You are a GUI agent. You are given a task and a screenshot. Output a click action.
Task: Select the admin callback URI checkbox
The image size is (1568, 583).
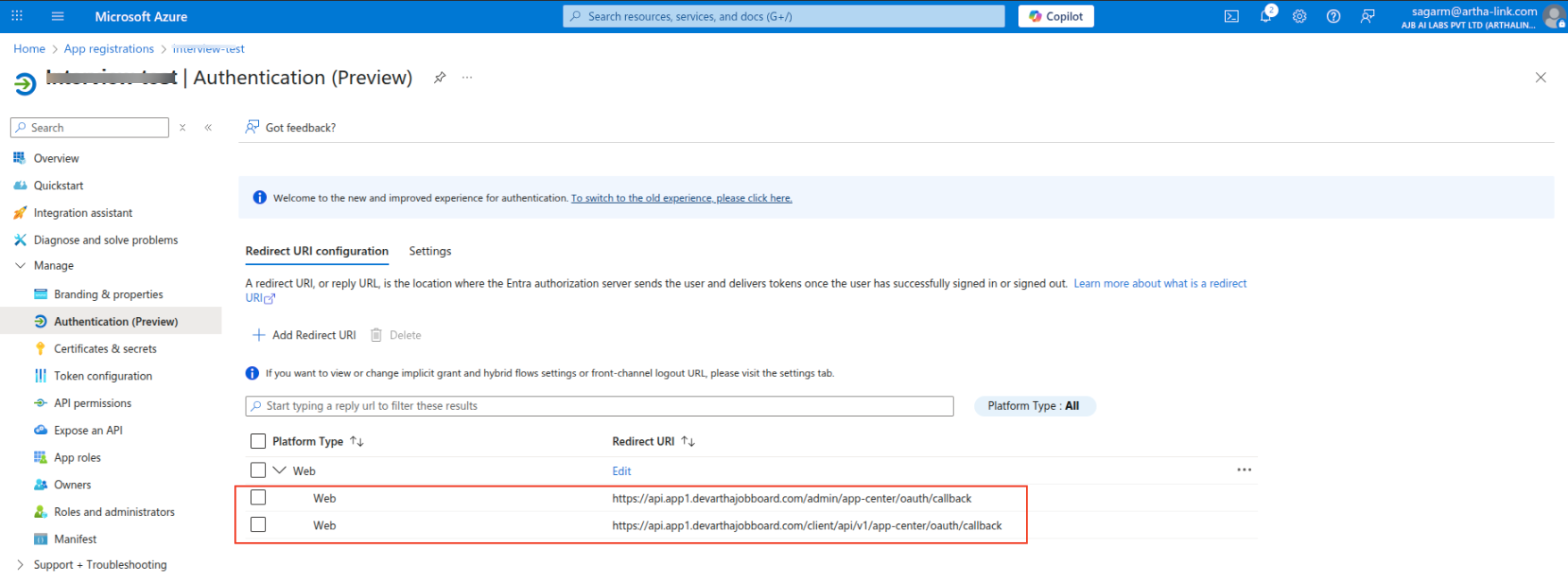point(258,497)
